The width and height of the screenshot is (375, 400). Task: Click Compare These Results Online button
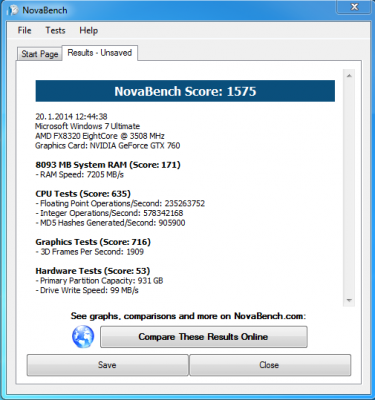[x=204, y=337]
